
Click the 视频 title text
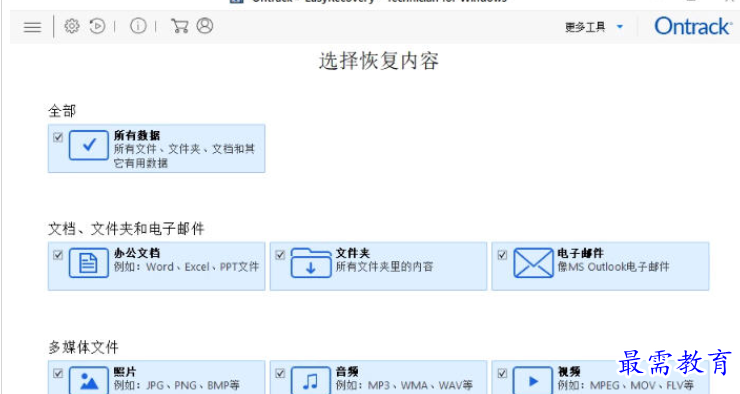coord(569,371)
